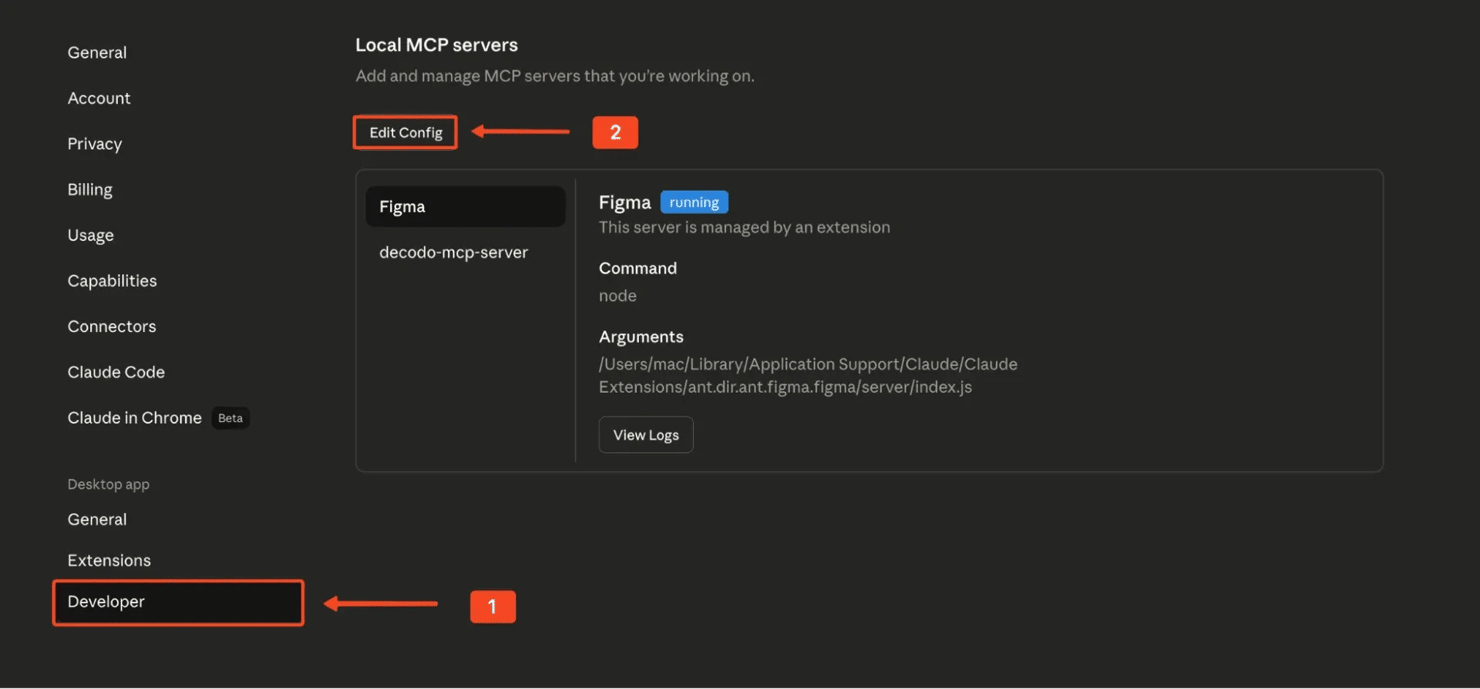Image resolution: width=1480 pixels, height=689 pixels.
Task: Open General under Desktop app
Action: click(97, 520)
